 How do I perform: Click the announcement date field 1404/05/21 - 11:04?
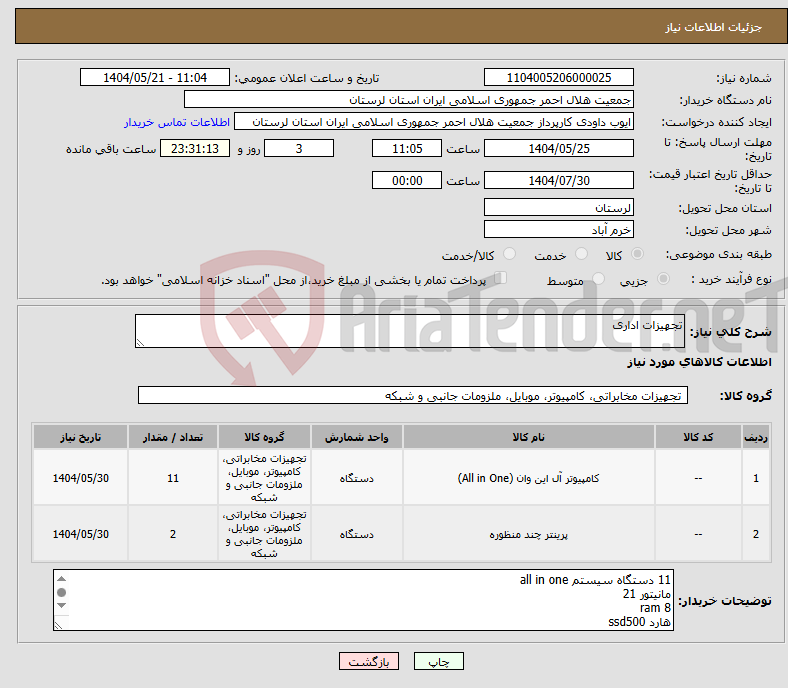click(x=155, y=77)
